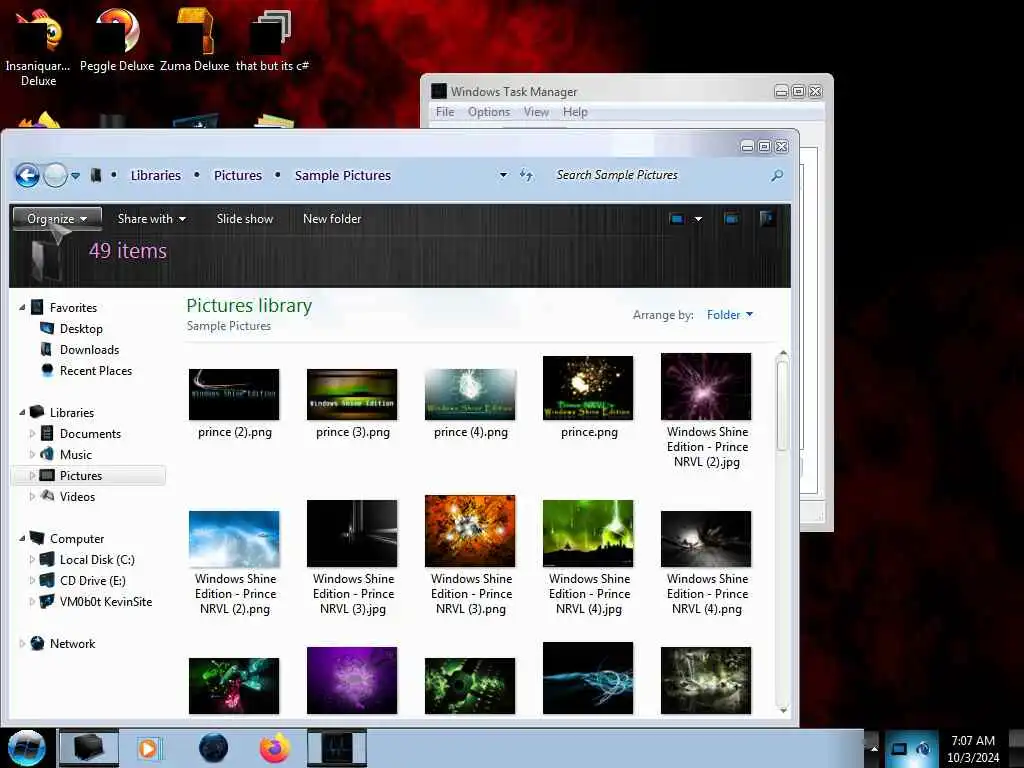Collapse the Computer tree group

(x=22, y=538)
